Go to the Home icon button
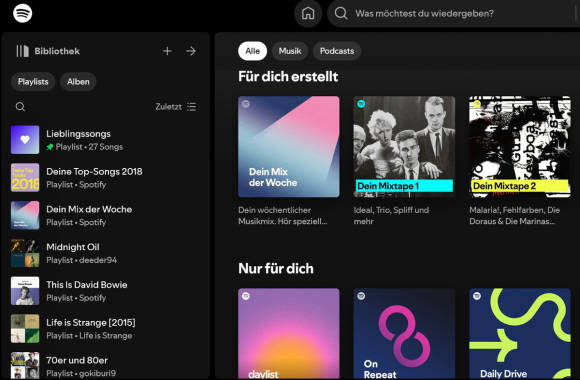Viewport: 580px width, 380px height. [x=308, y=14]
